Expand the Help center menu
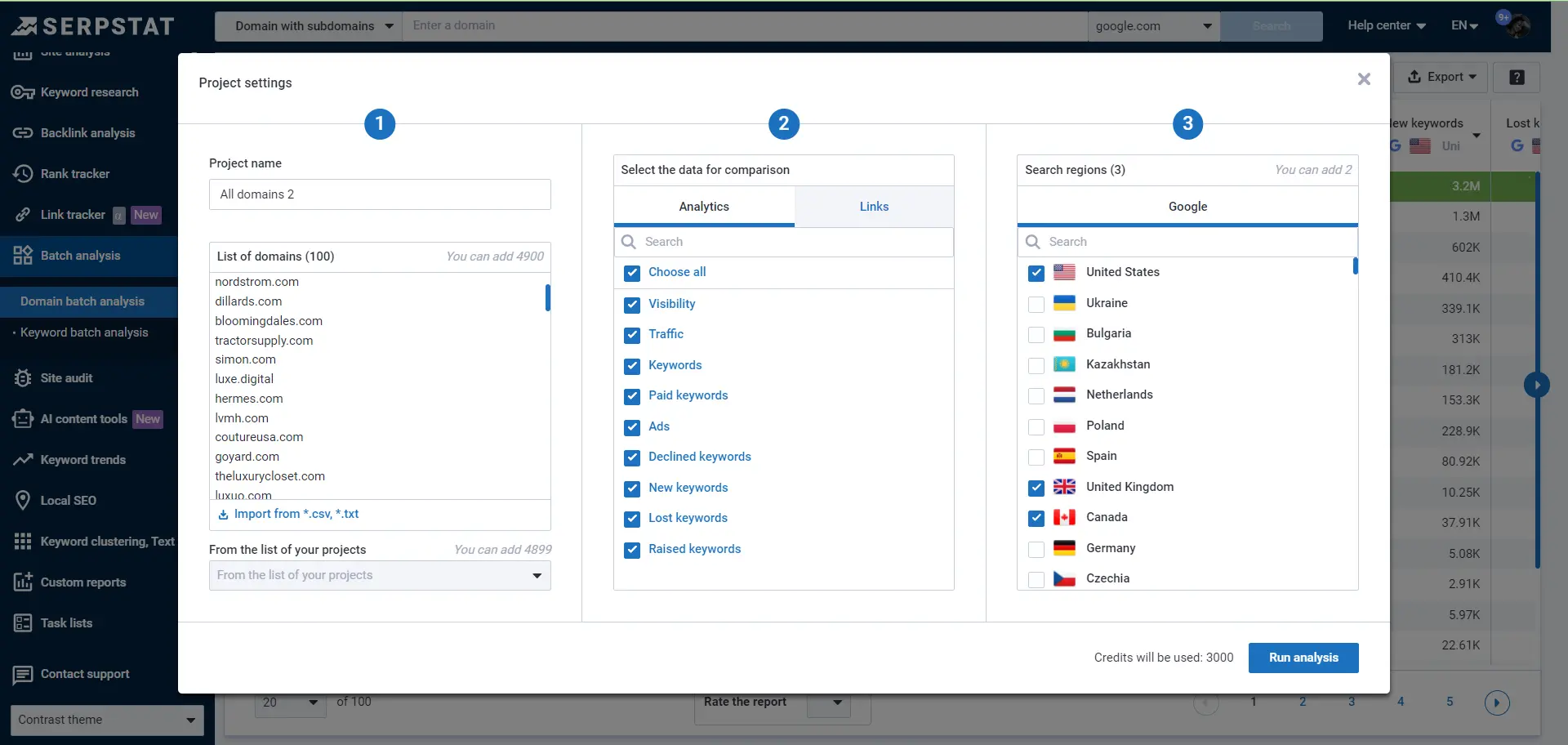Viewport: 1568px width, 745px height. pyautogui.click(x=1387, y=25)
